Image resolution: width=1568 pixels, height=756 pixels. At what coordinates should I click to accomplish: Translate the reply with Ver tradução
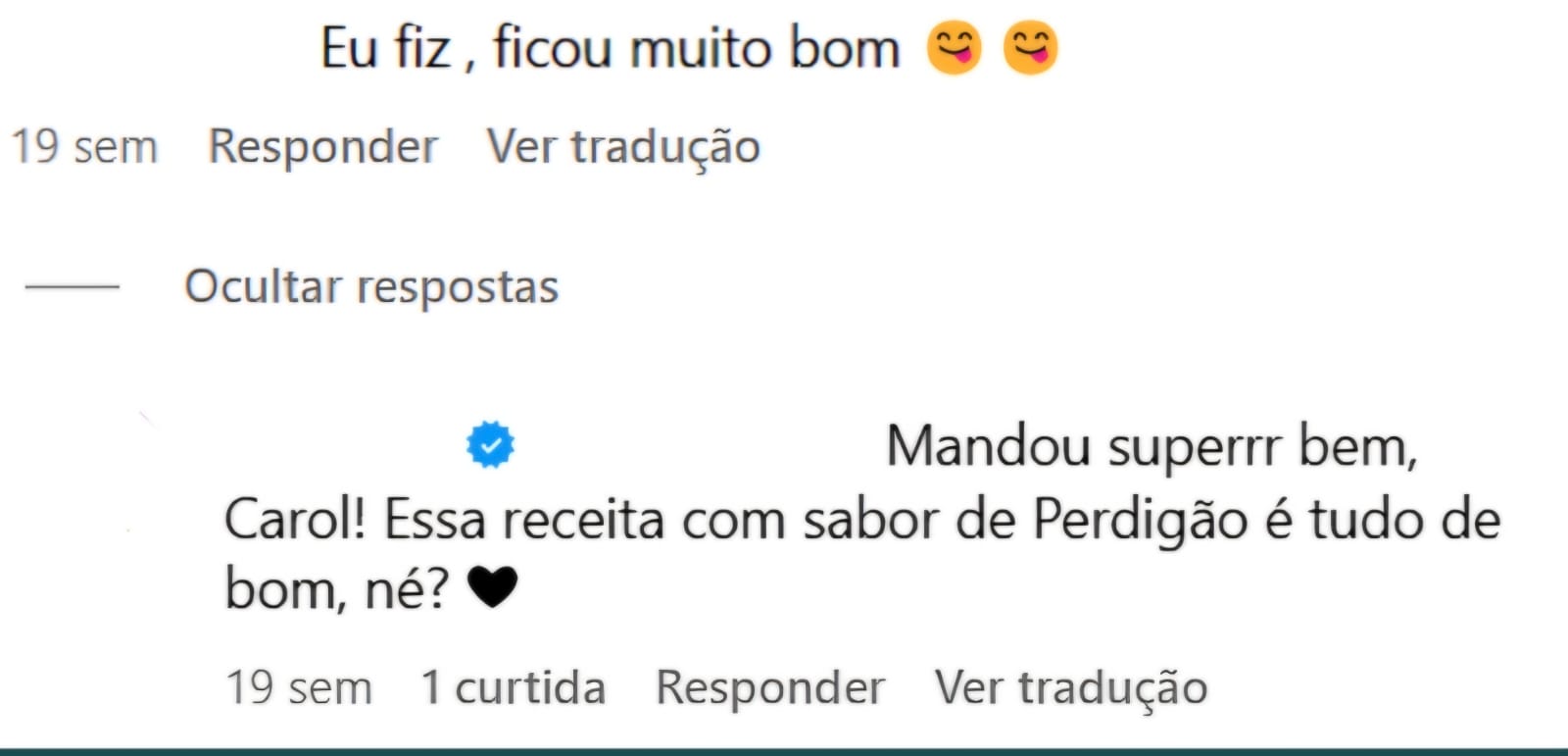[1069, 687]
